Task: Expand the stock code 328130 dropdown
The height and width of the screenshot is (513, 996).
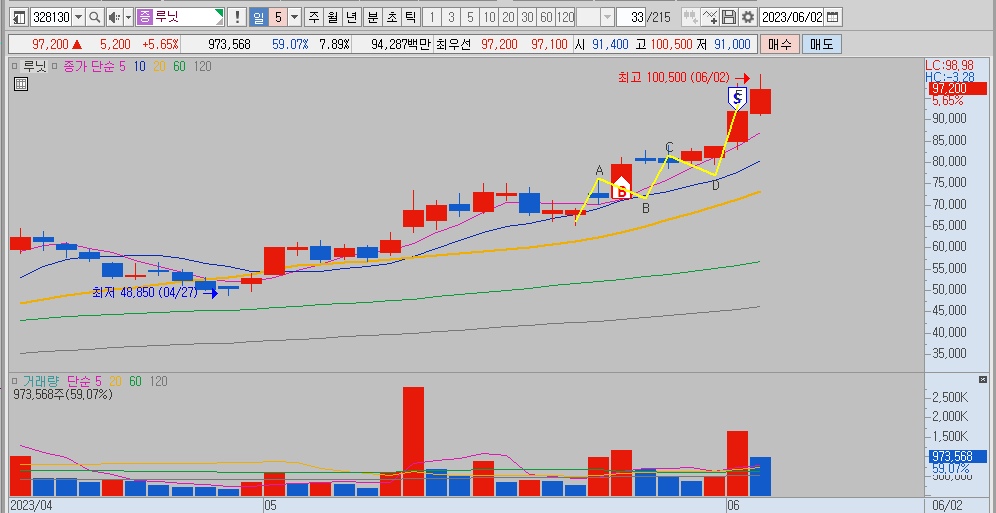Action: [x=78, y=17]
